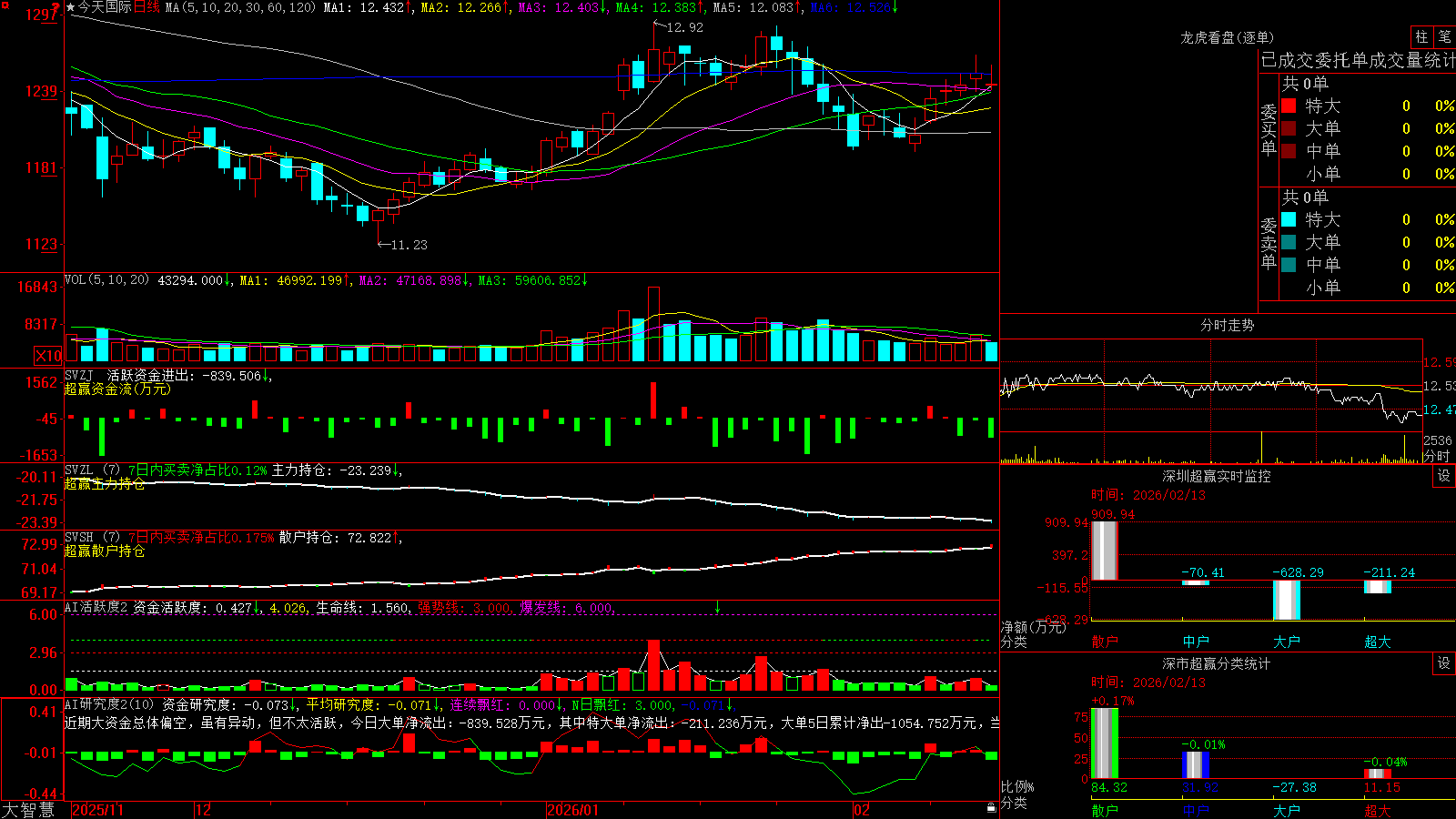1456x819 pixels.
Task: Click 大户 category in 深市超赢分类统计 chart
Action: tap(1287, 810)
